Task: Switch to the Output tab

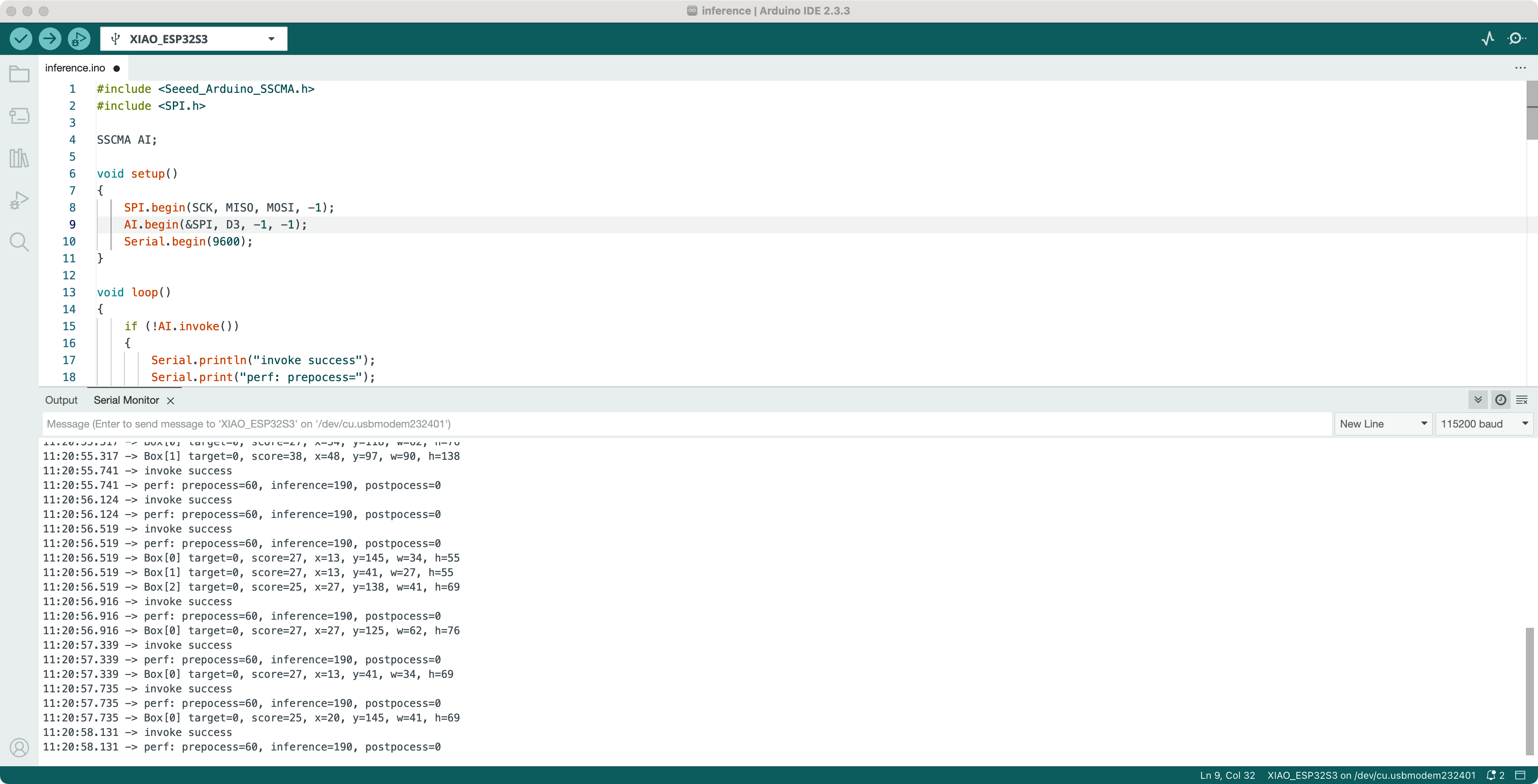Action: click(61, 400)
